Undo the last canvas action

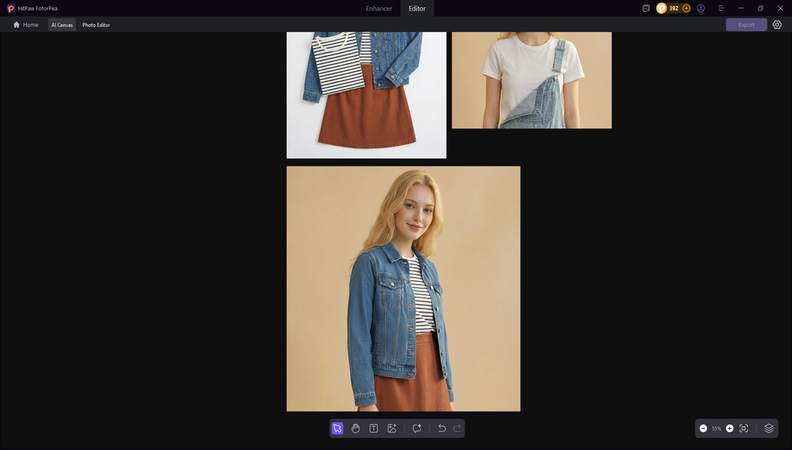pos(441,428)
